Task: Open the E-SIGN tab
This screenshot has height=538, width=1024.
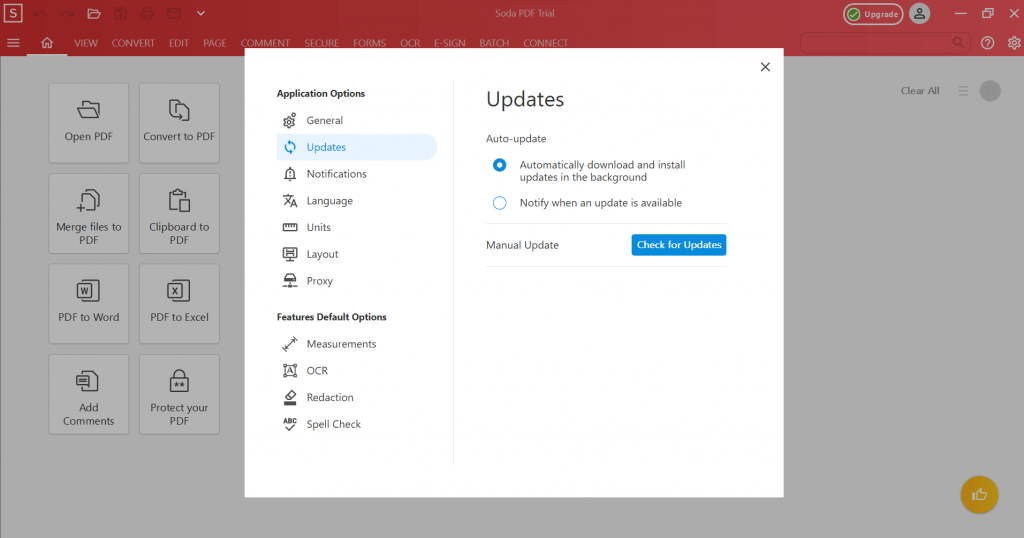Action: 450,43
